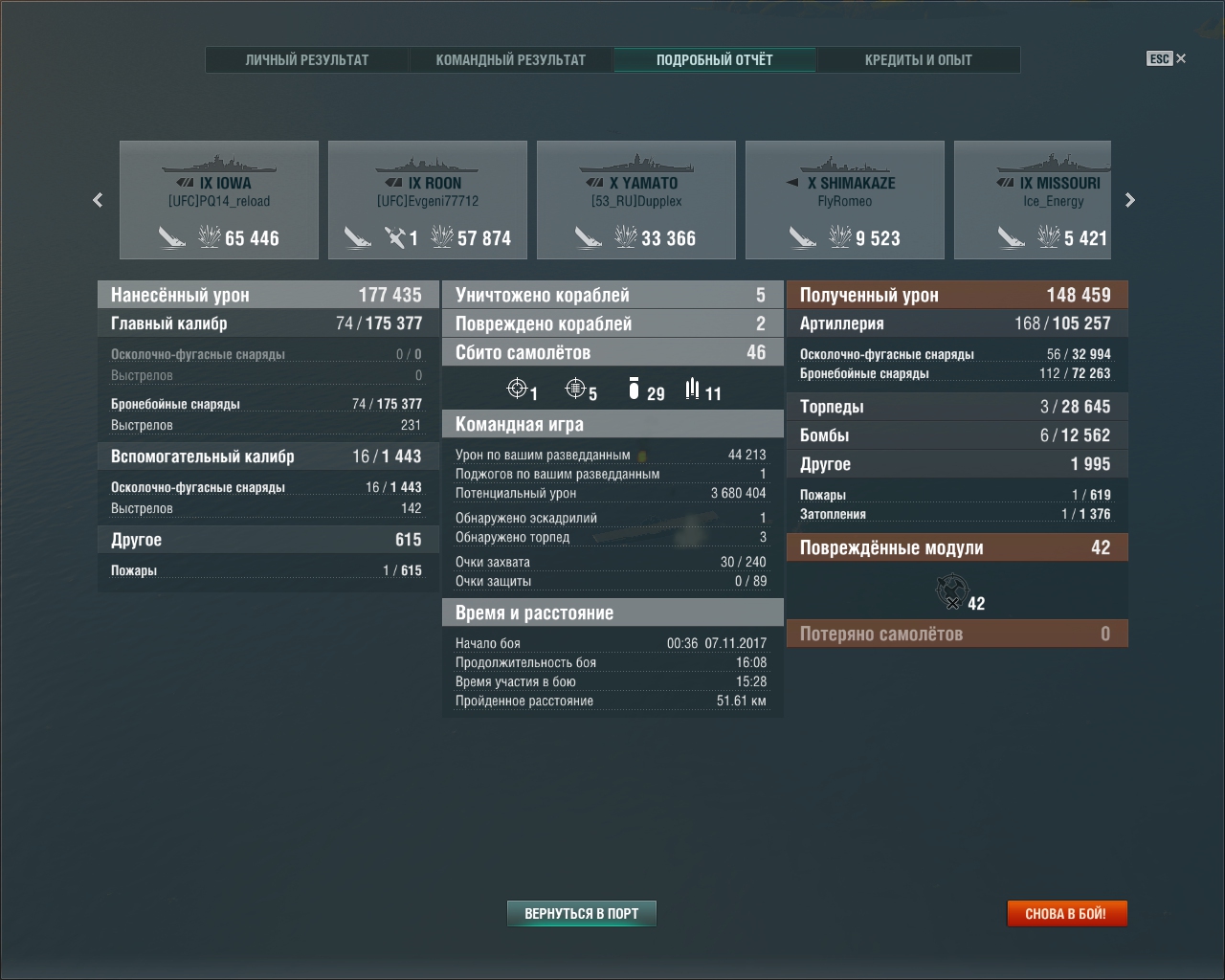Select the X SHIMAKAZE ship card
This screenshot has width=1225, height=980.
click(845, 200)
